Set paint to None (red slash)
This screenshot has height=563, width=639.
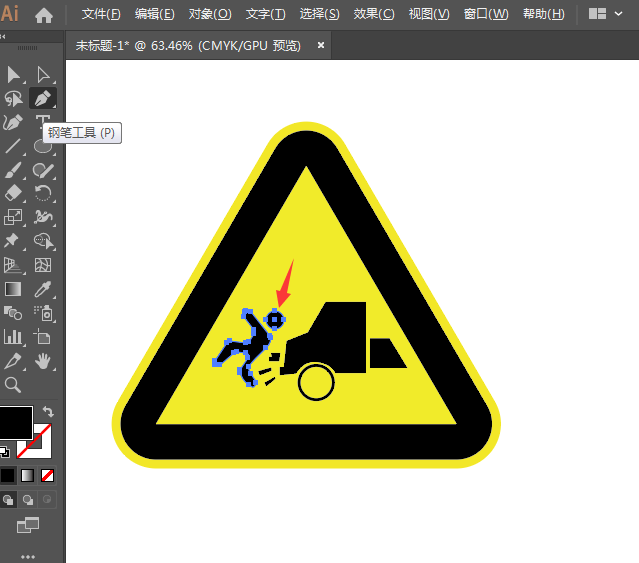click(47, 475)
